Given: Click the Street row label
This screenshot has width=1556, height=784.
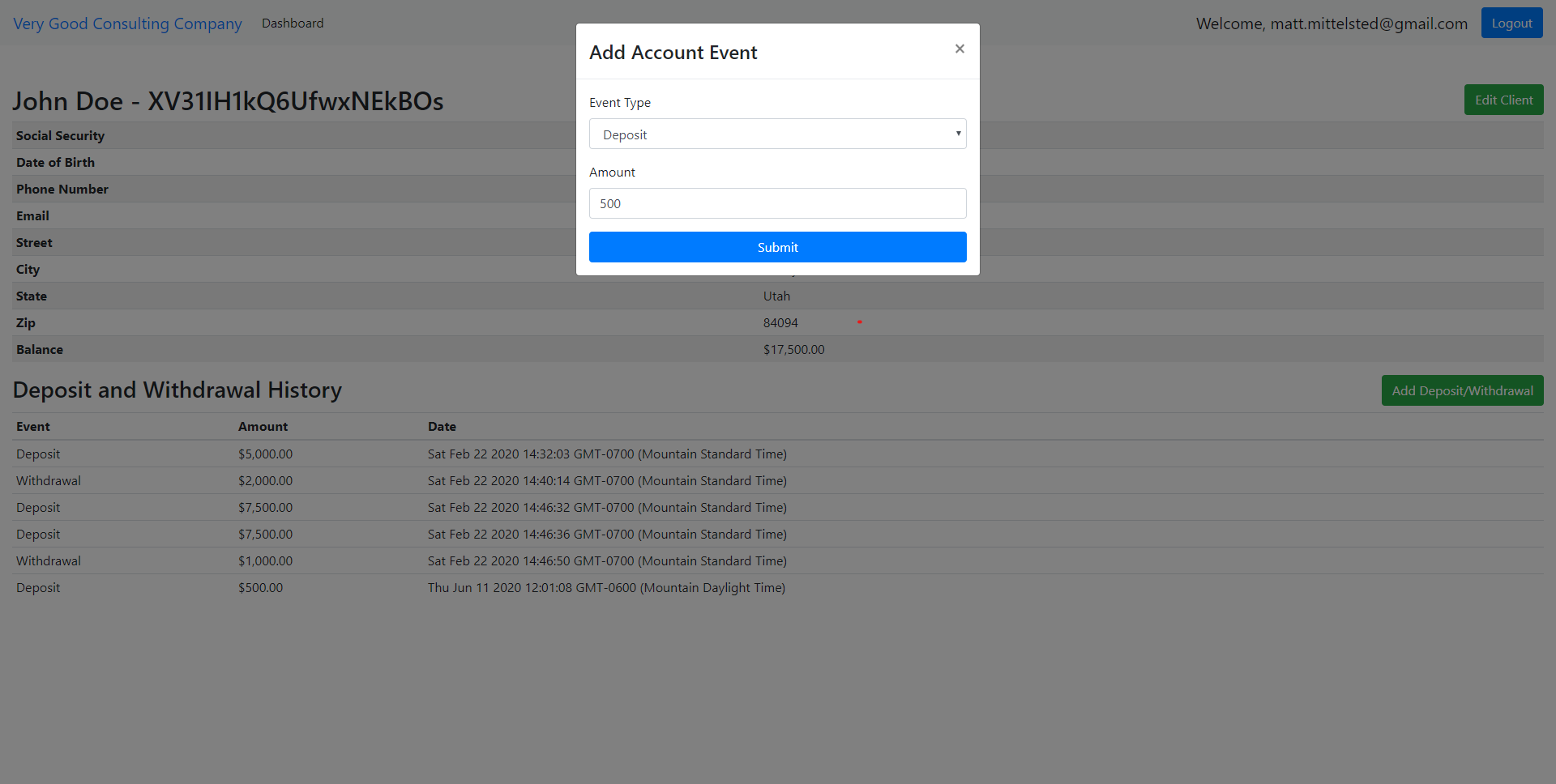Looking at the screenshot, I should tap(34, 242).
